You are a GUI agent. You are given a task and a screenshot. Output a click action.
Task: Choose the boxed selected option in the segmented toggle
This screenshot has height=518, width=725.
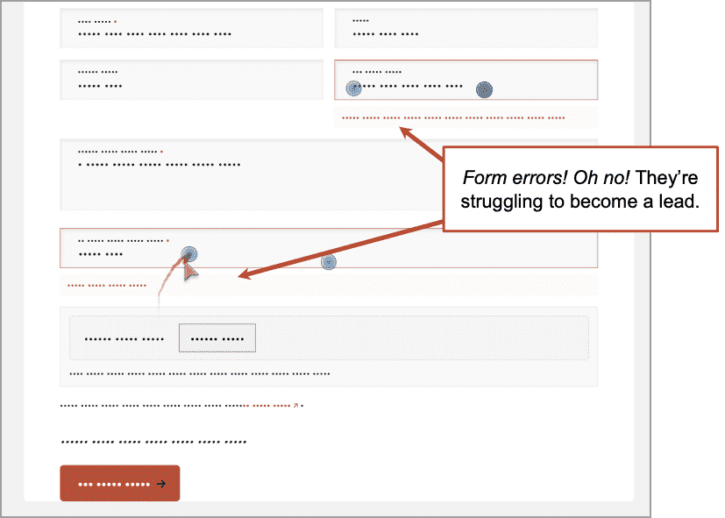point(217,338)
